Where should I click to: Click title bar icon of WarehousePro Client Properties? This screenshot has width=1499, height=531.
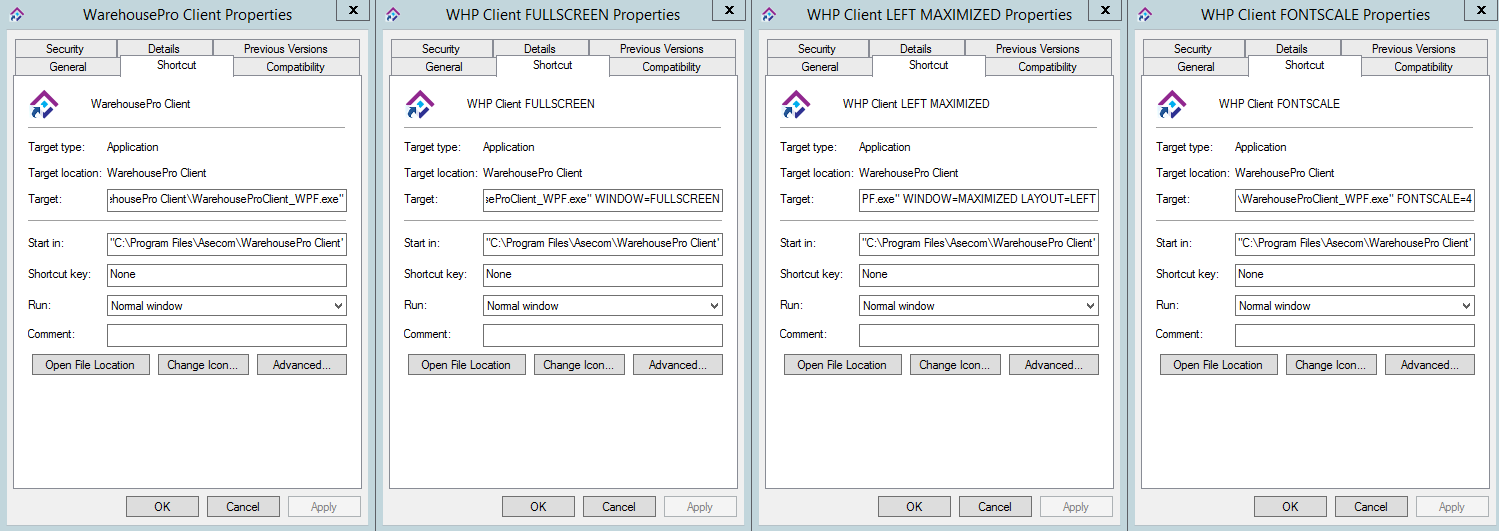16,15
